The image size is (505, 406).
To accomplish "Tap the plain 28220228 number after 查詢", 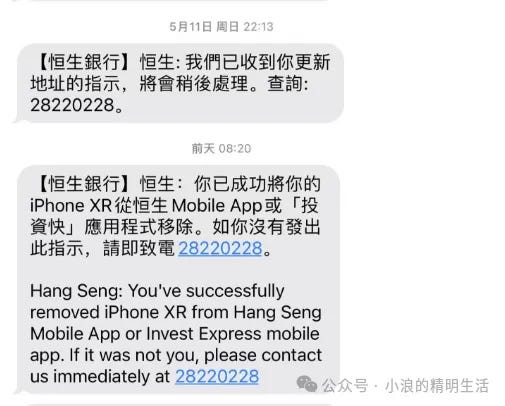I will [73, 105].
